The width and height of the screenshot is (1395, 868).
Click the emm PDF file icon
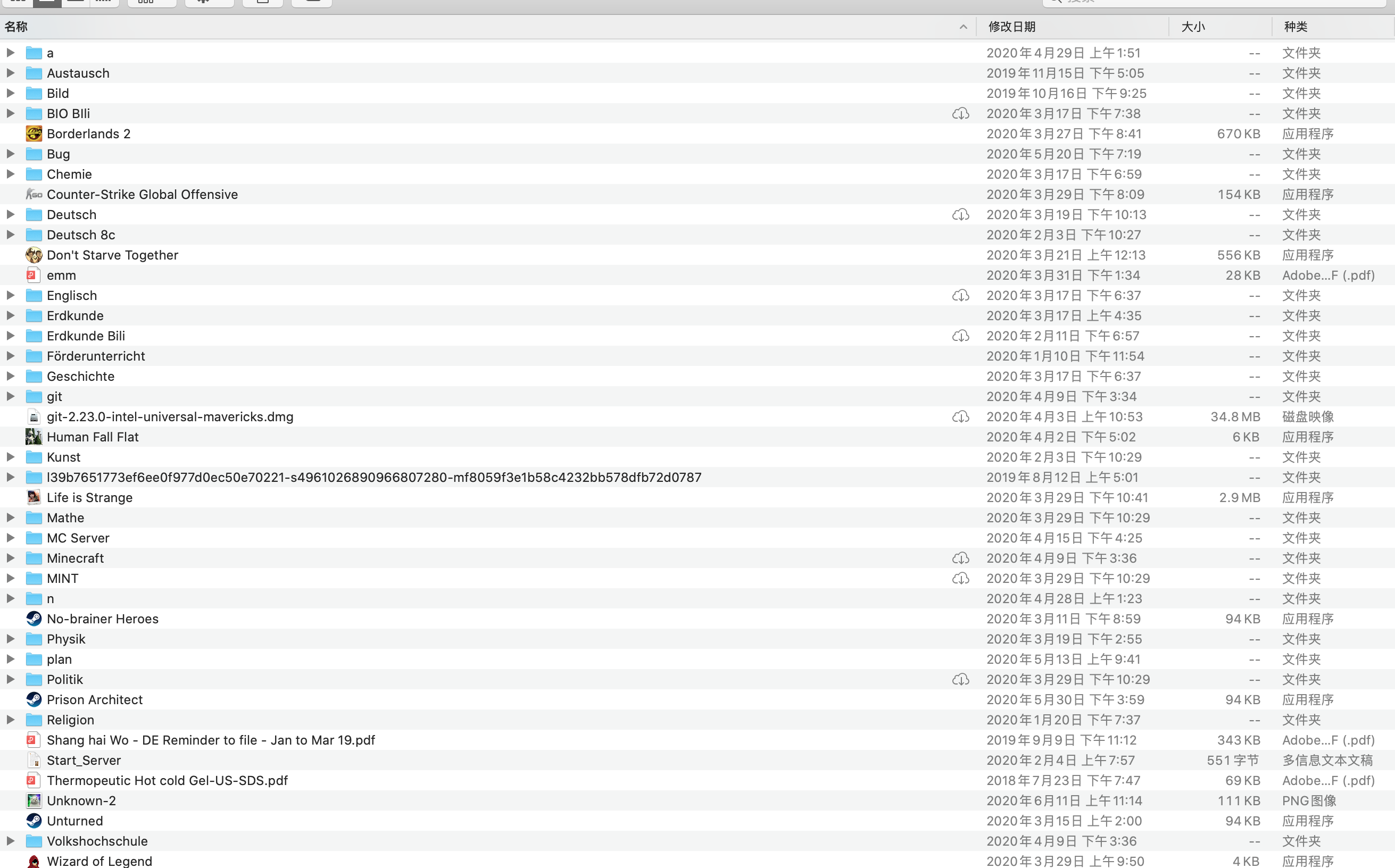tap(34, 276)
